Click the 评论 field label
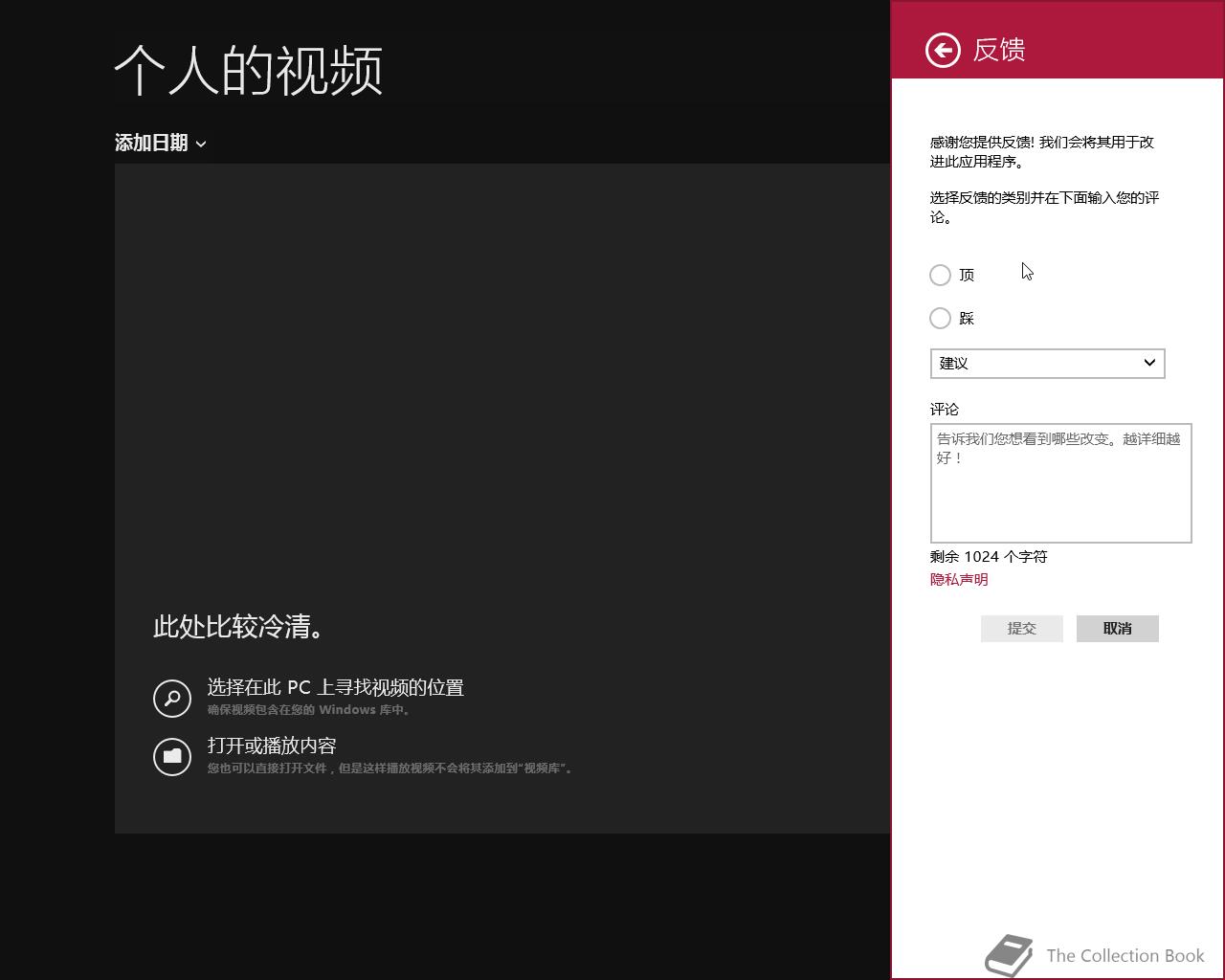The width and height of the screenshot is (1225, 980). [945, 409]
